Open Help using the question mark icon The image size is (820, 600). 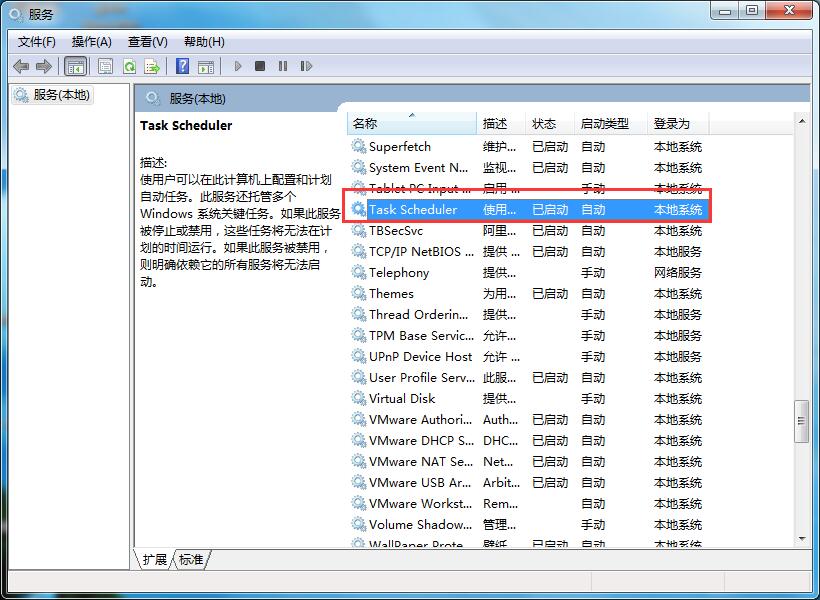[182, 66]
